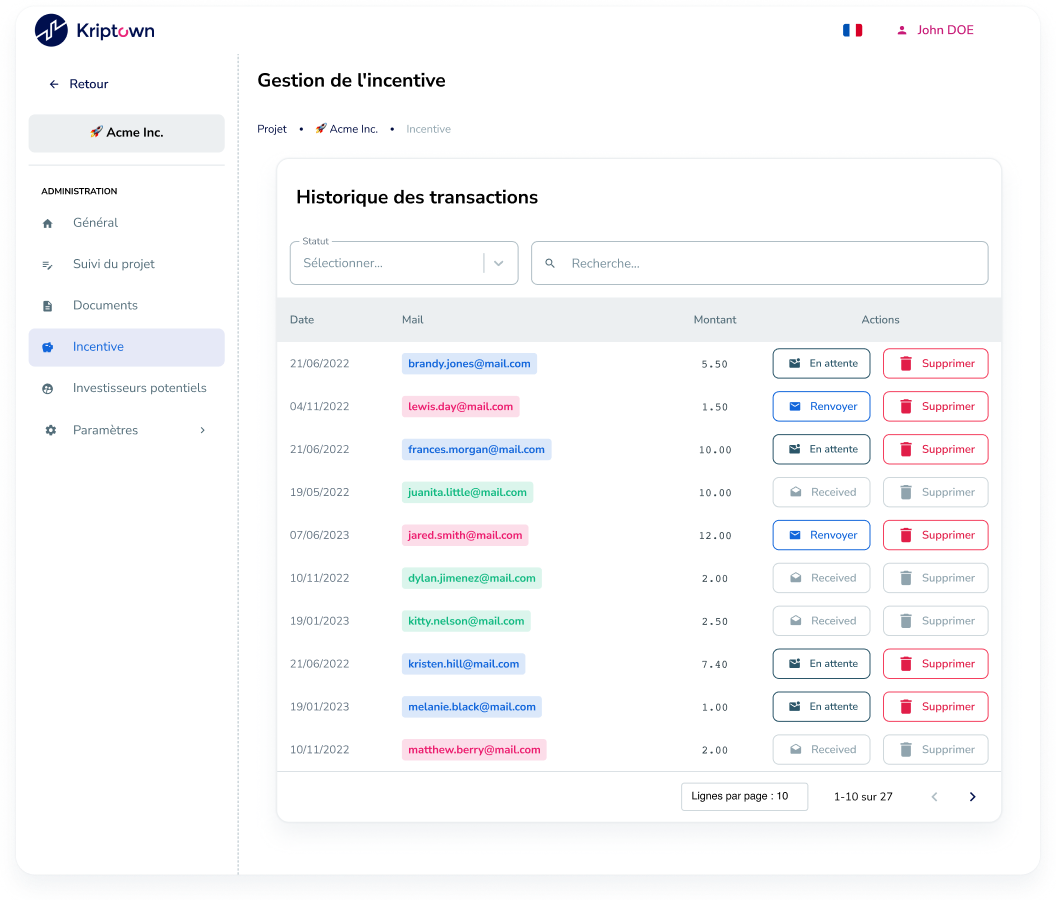The width and height of the screenshot is (1056, 900).
Task: Open Investisseurs potentiels in the sidebar
Action: pyautogui.click(x=139, y=388)
